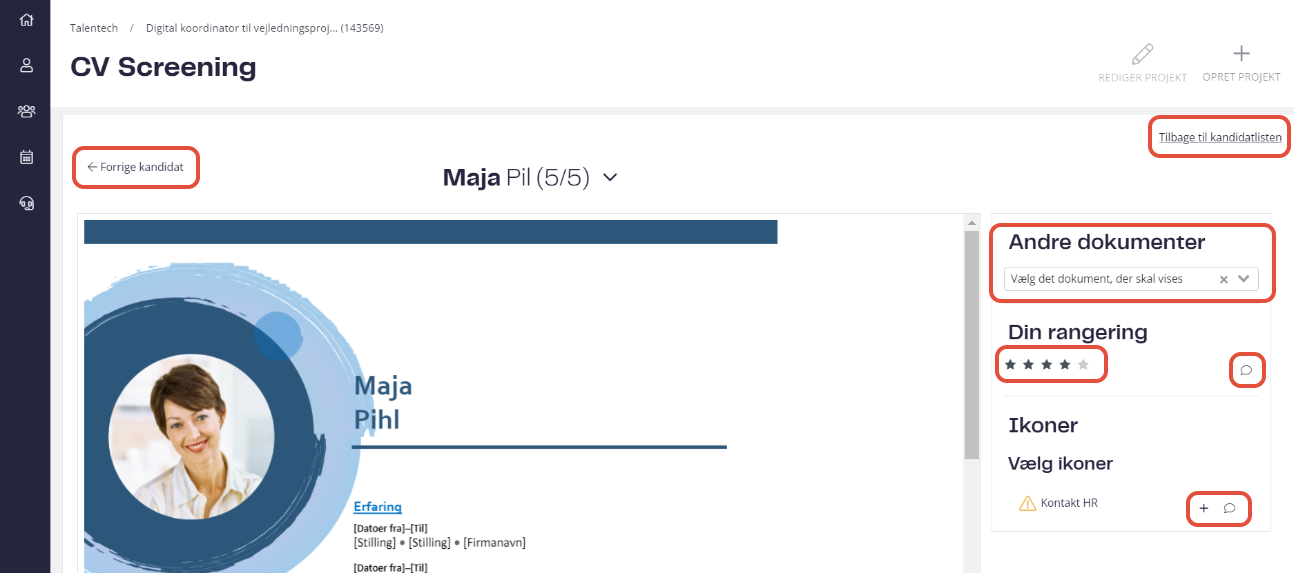The width and height of the screenshot is (1294, 573).
Task: Open Digital koordinator project breadcrumb
Action: 265,28
